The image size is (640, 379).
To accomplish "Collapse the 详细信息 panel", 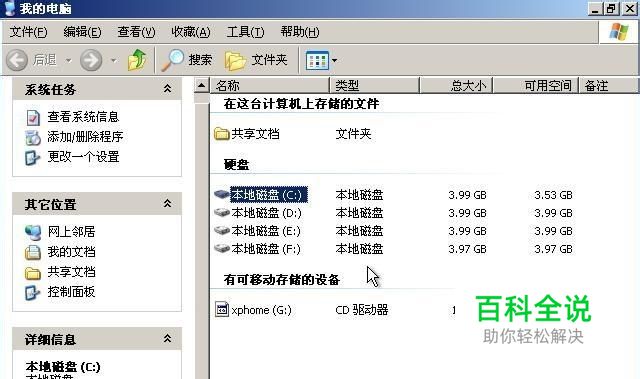I will (x=167, y=338).
